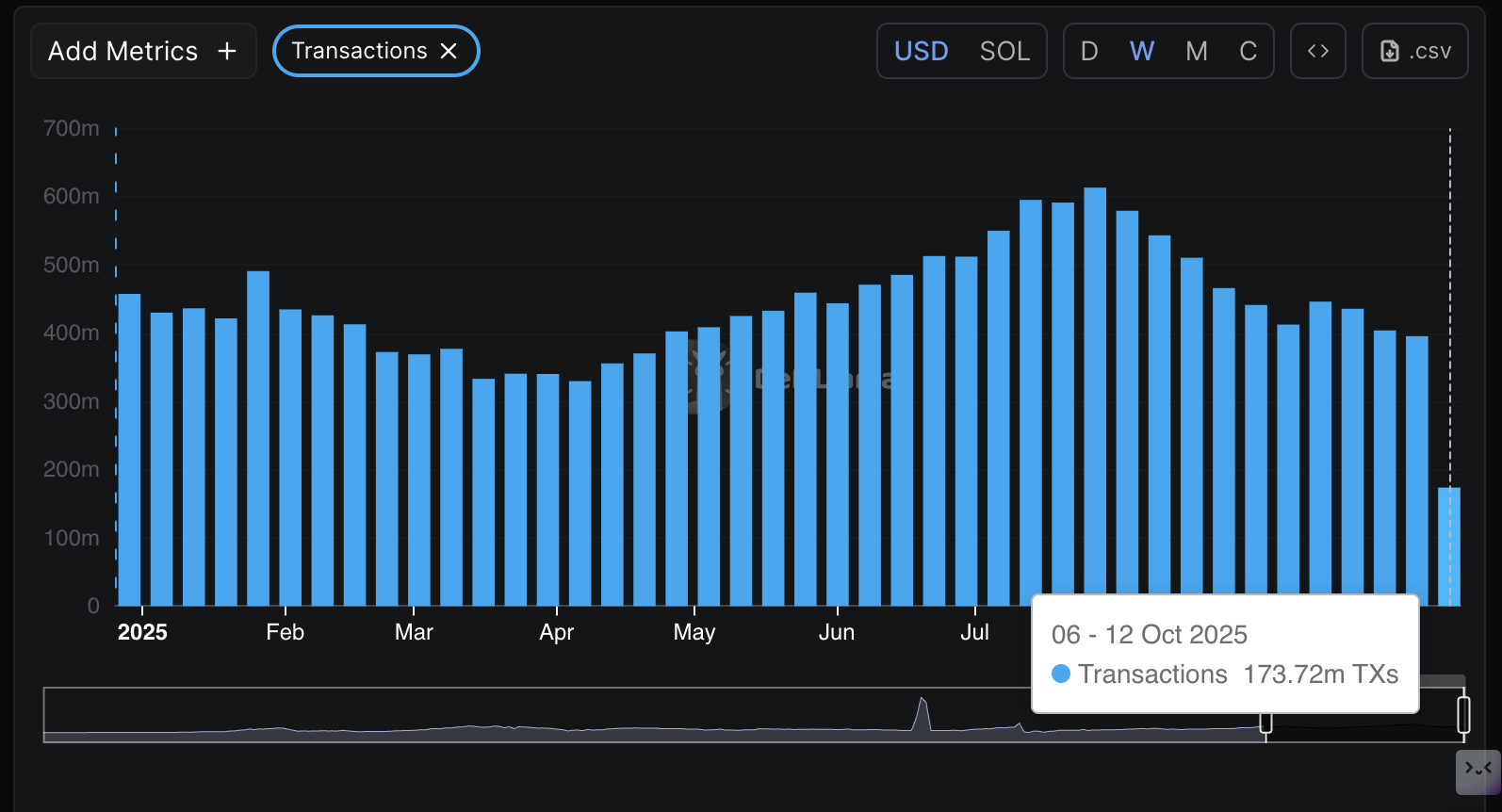Switch denomination to USD
Viewport: 1502px width, 812px height.
(921, 51)
